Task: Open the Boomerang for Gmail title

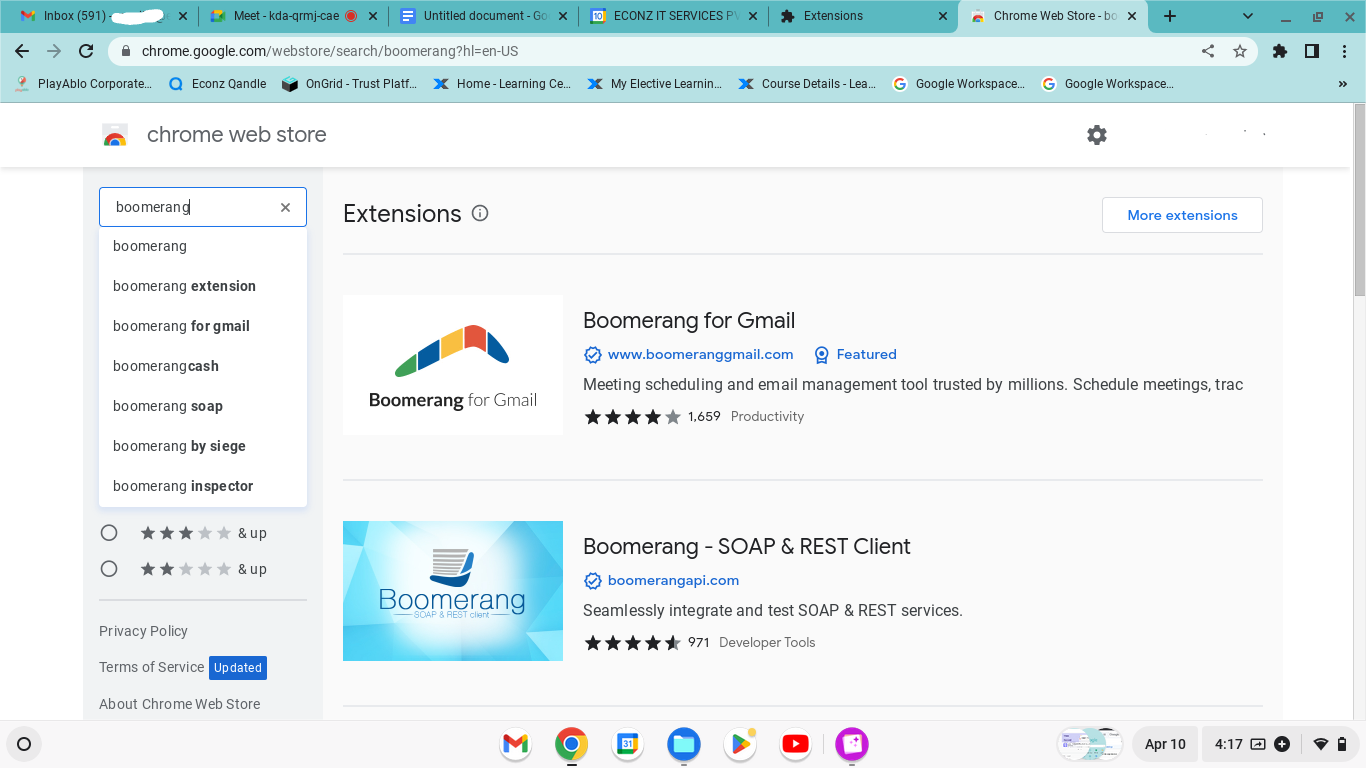Action: (689, 320)
